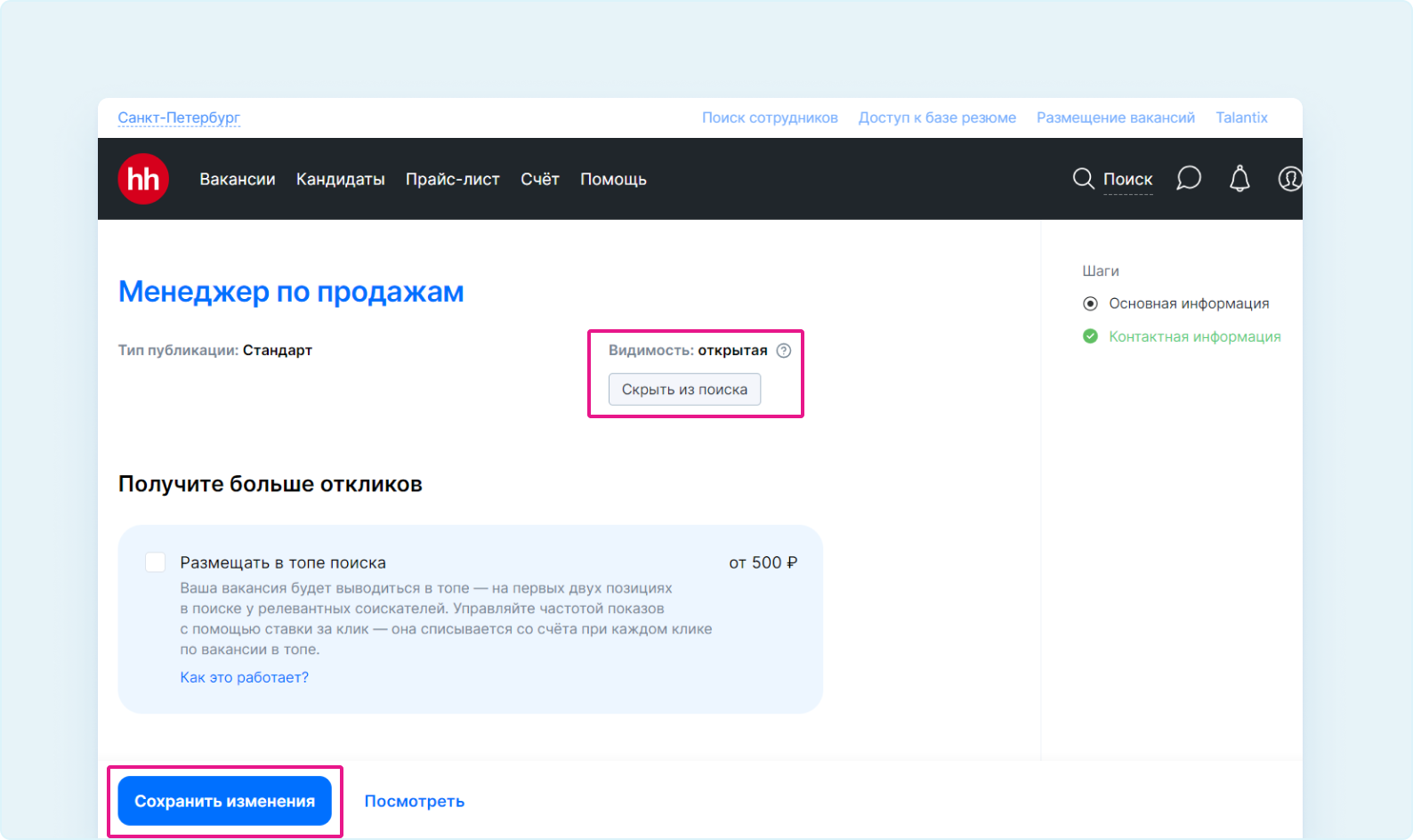Open Доступ к базе резюме link
Viewport: 1413px width, 840px height.
(x=937, y=117)
